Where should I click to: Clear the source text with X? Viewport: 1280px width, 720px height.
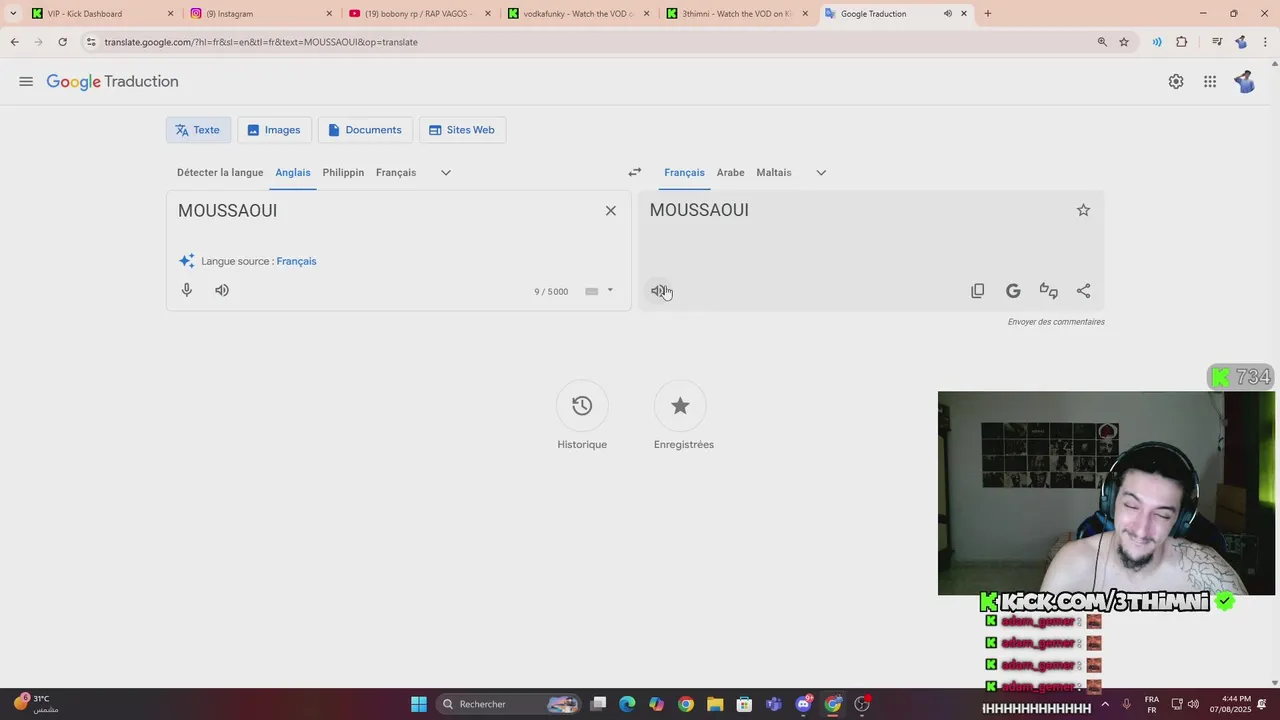tap(611, 211)
